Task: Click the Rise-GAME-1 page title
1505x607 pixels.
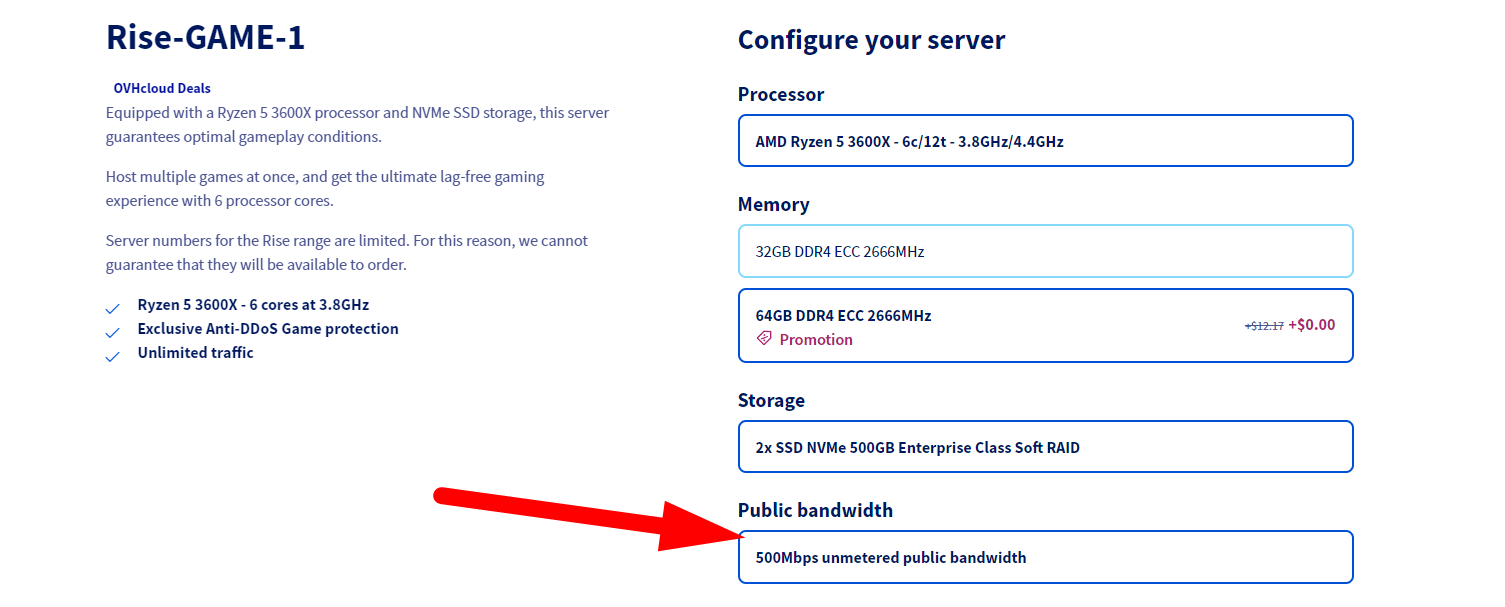Action: (206, 38)
